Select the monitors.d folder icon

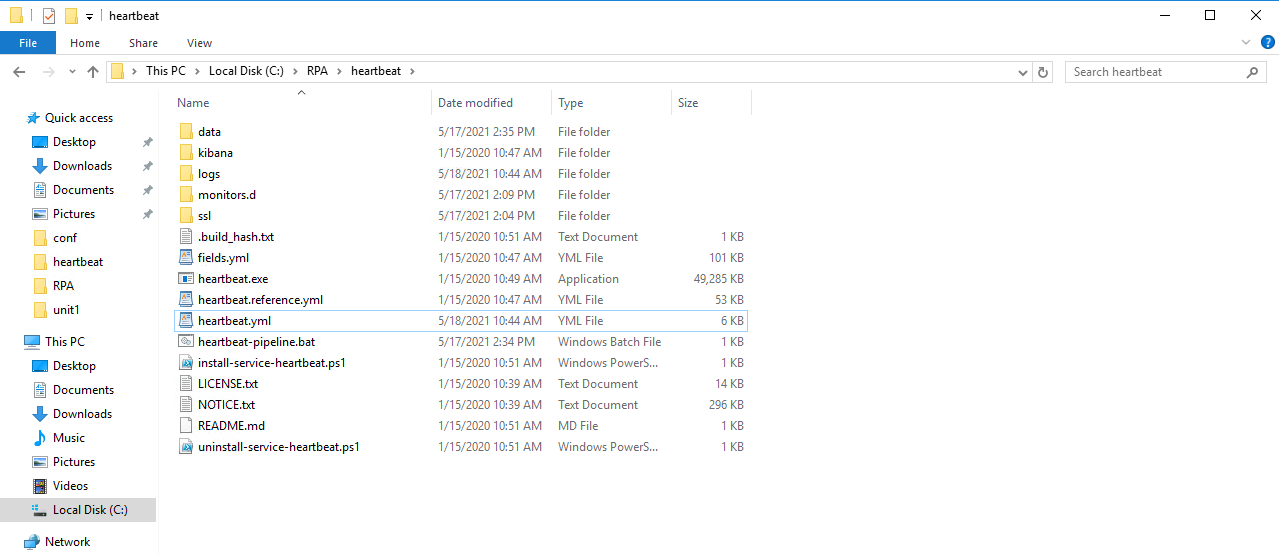[x=186, y=195]
